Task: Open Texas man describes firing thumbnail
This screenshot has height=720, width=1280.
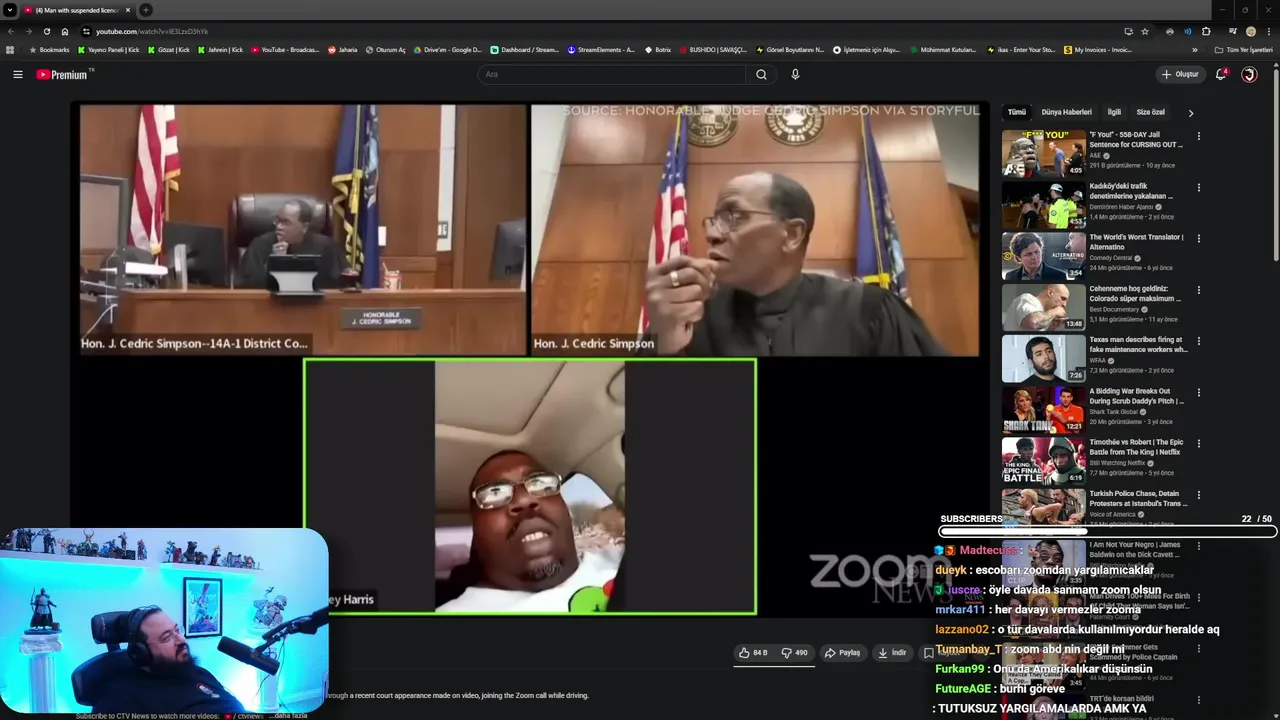Action: 1043,358
